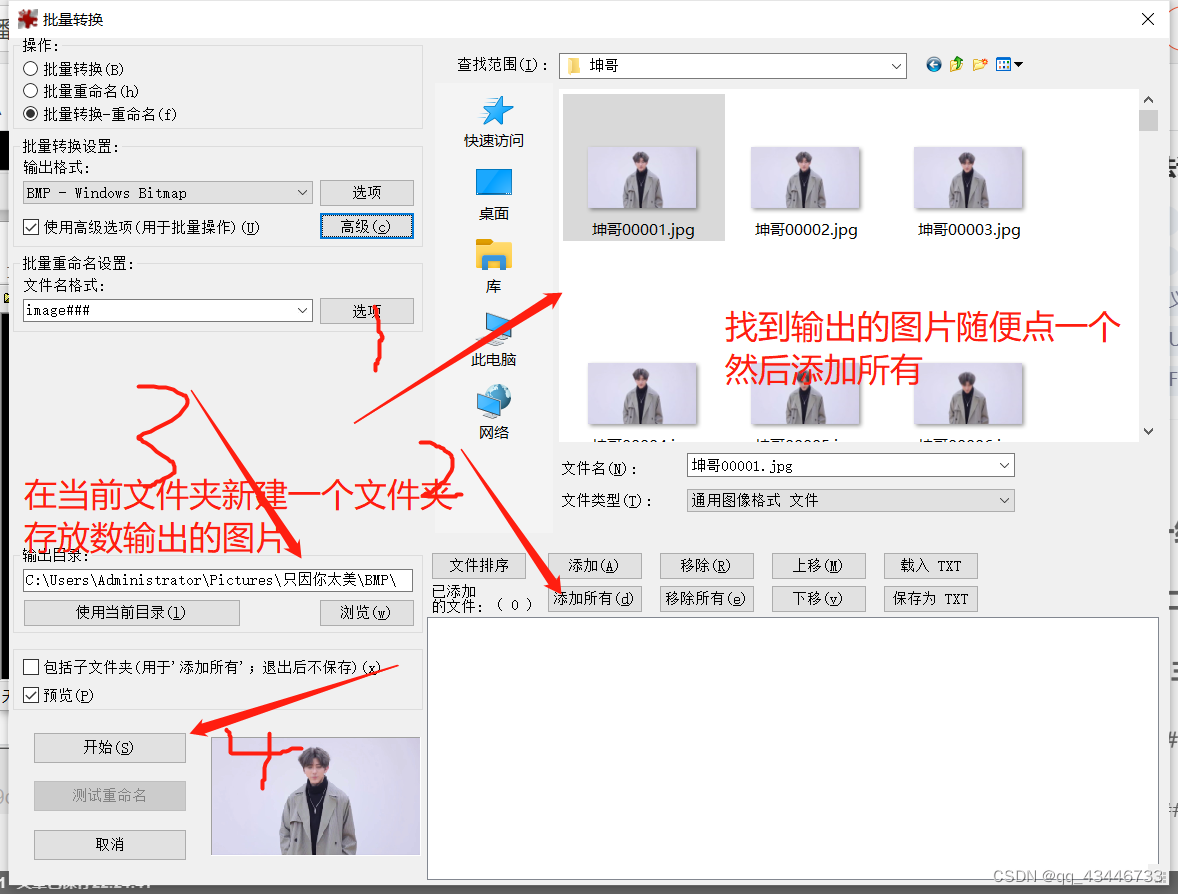Click the 保存为 TXT button
Viewport: 1178px width, 894px height.
point(931,599)
